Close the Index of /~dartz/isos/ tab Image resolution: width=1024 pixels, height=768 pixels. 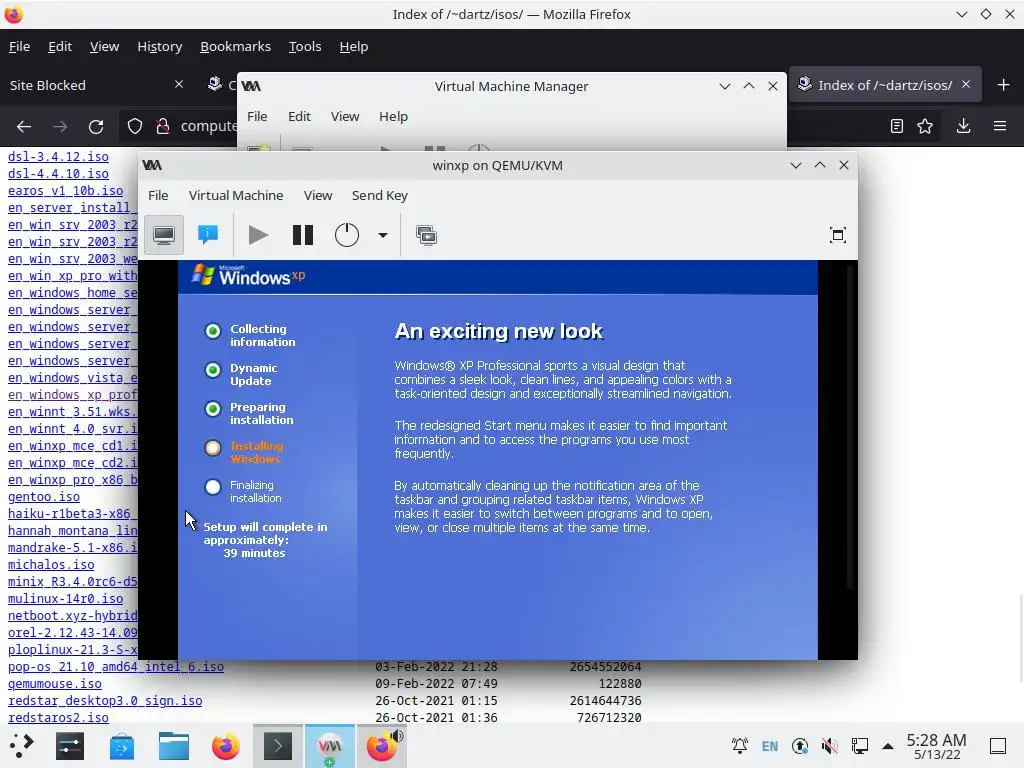(966, 84)
